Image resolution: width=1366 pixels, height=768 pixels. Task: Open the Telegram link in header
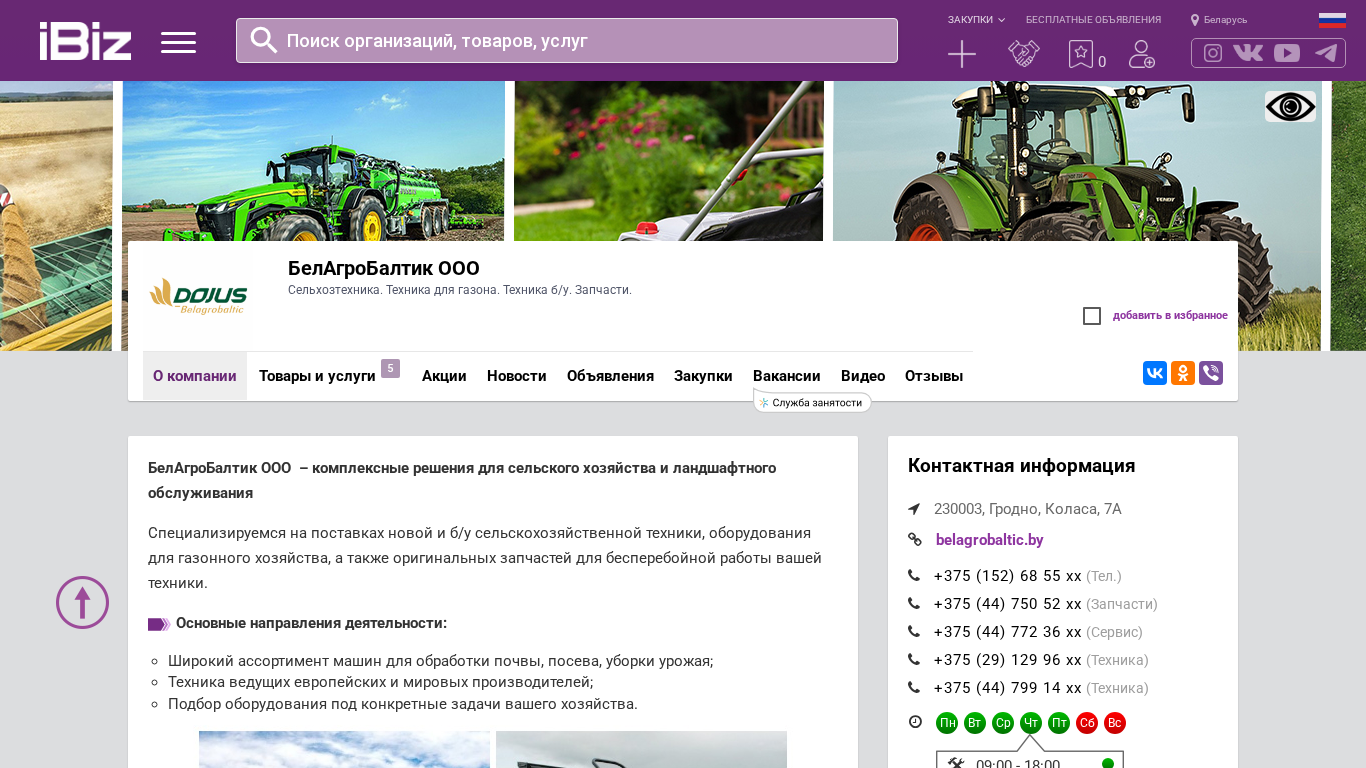pyautogui.click(x=1326, y=53)
